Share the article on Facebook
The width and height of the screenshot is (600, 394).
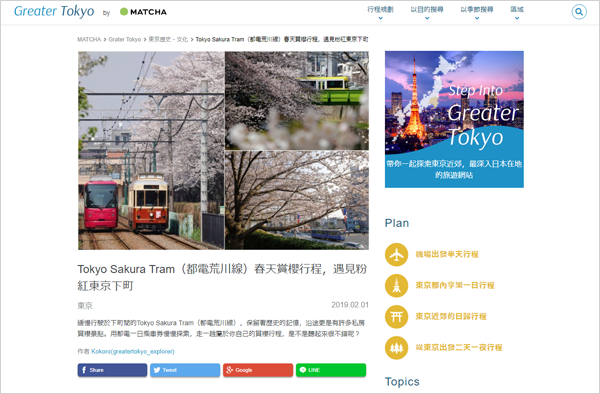pyautogui.click(x=112, y=370)
